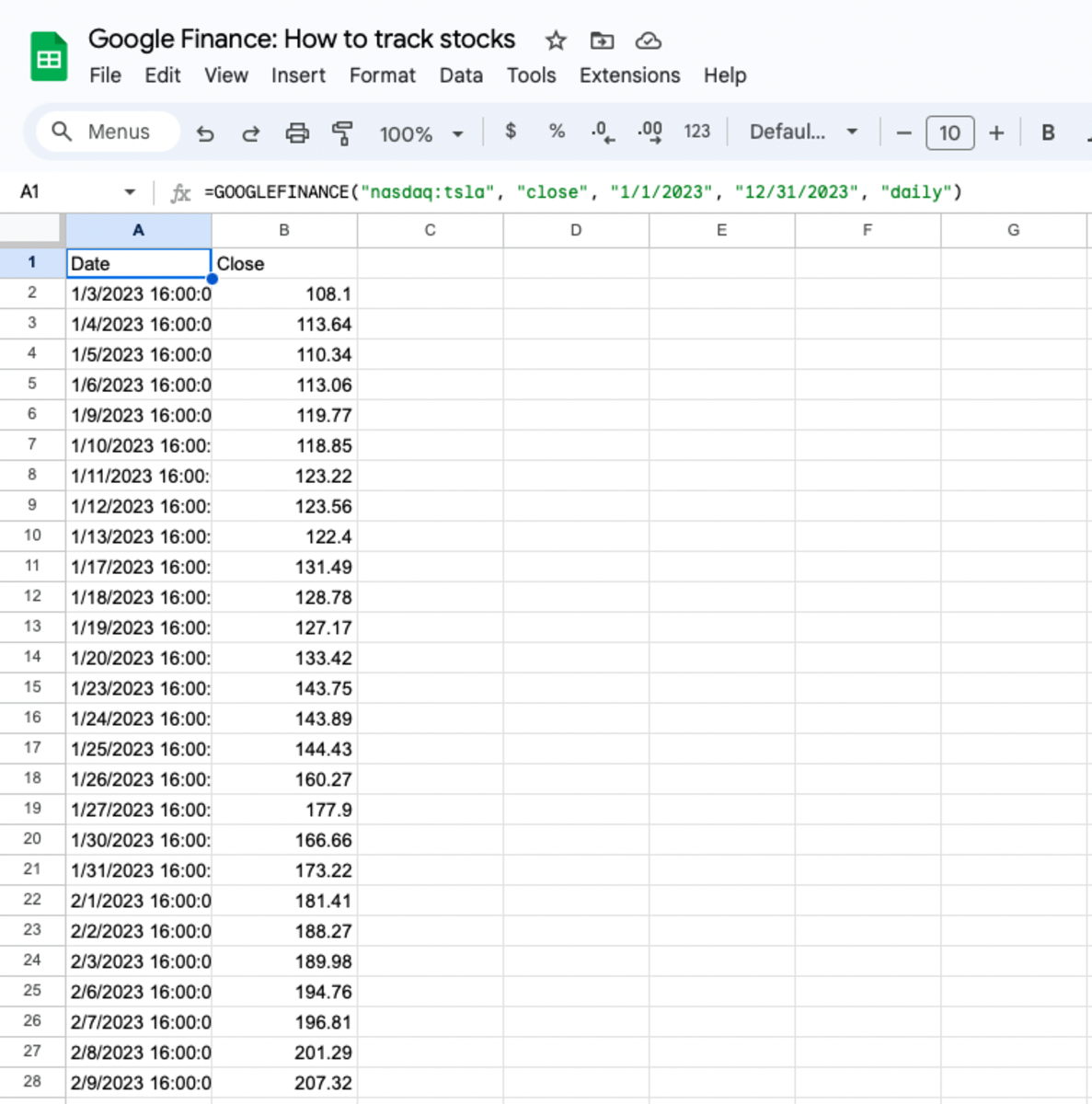Click the Menus search box
The height and width of the screenshot is (1104, 1092).
pyautogui.click(x=108, y=132)
